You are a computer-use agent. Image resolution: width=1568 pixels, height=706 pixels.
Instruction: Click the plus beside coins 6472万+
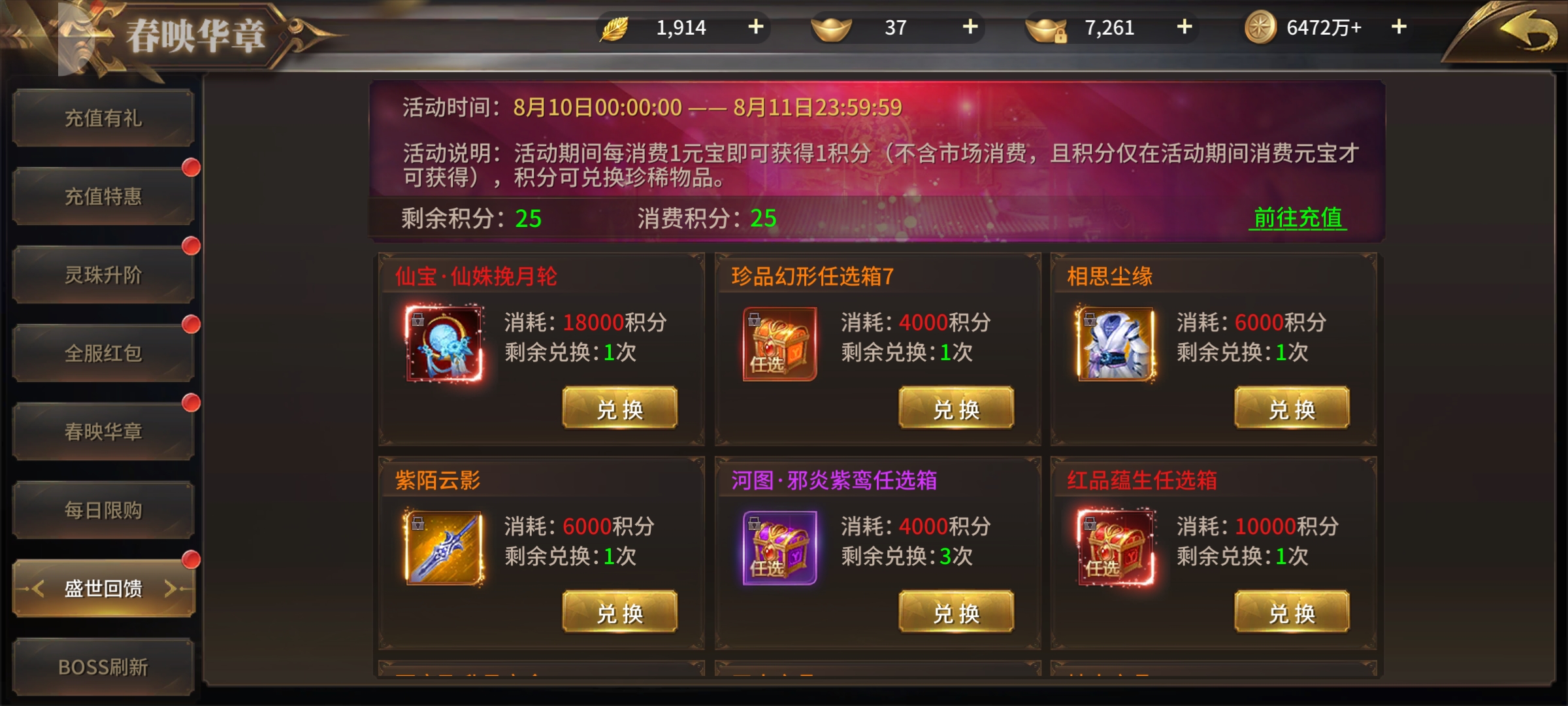point(1399,27)
